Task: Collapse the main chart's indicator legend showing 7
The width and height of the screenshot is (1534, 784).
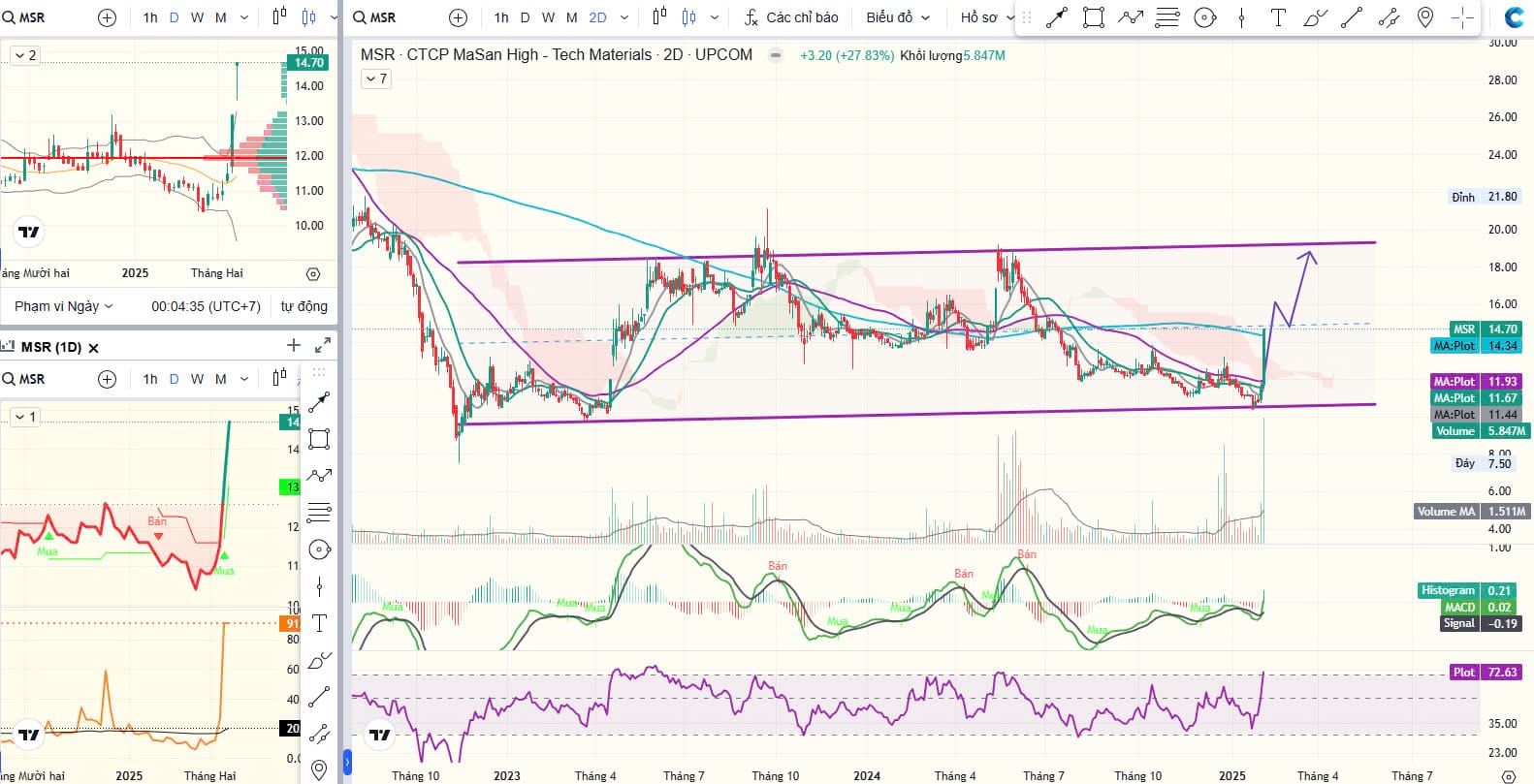Action: click(x=376, y=78)
